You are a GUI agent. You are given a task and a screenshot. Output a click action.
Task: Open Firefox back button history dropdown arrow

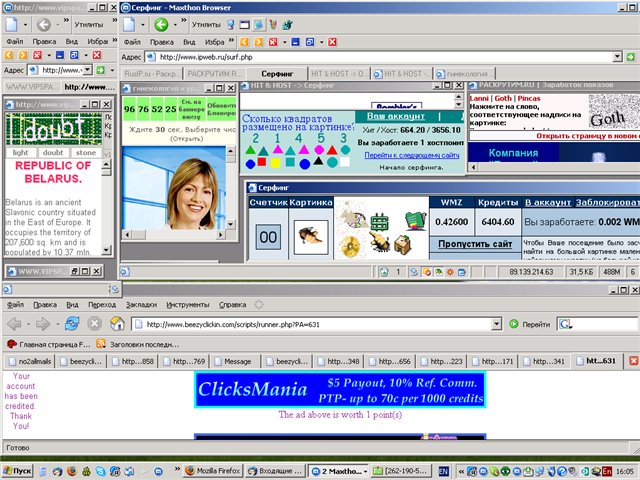coord(28,324)
